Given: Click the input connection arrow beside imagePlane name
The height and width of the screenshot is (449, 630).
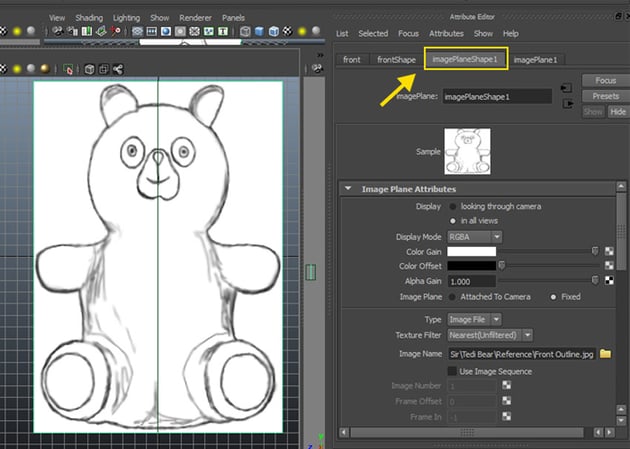Looking at the screenshot, I should tap(566, 87).
